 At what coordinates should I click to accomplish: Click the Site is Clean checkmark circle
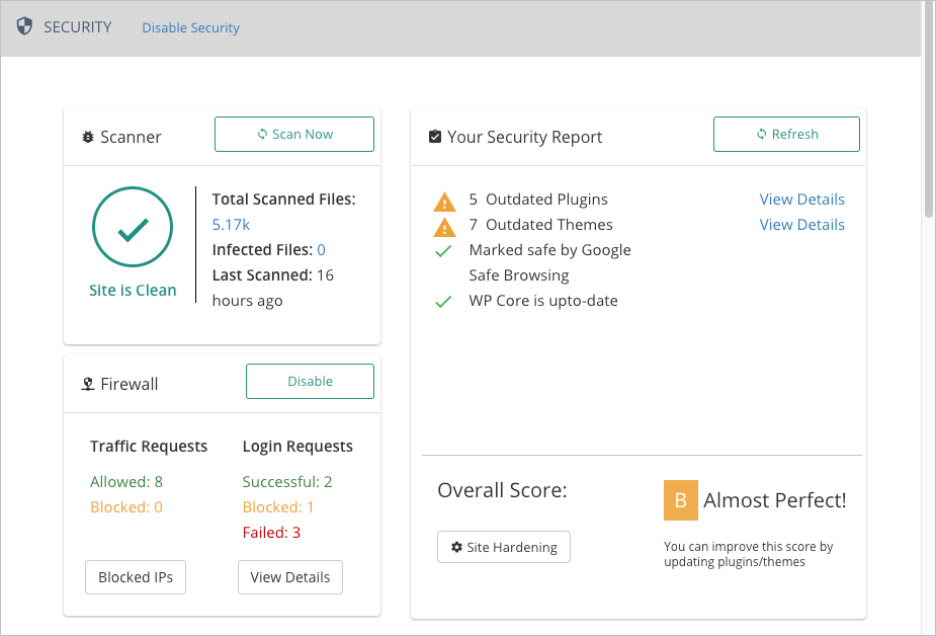click(133, 227)
